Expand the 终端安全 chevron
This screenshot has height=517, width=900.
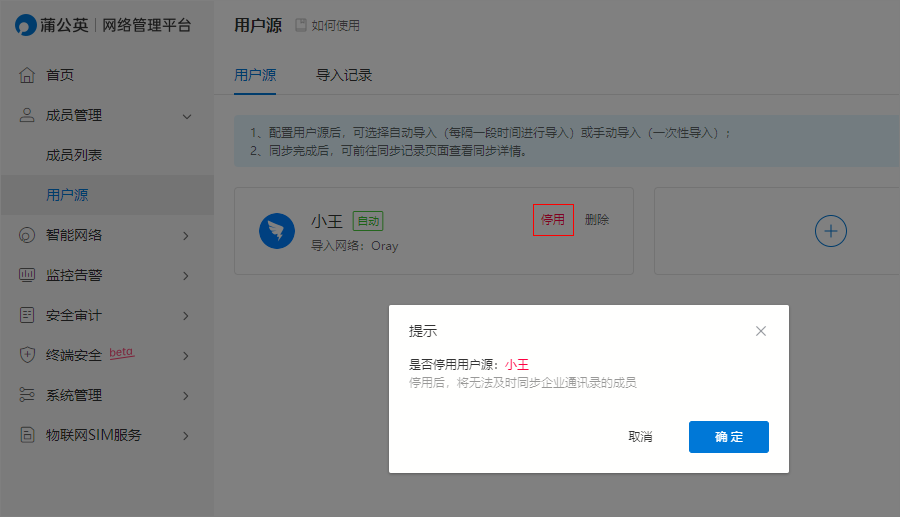coord(185,356)
